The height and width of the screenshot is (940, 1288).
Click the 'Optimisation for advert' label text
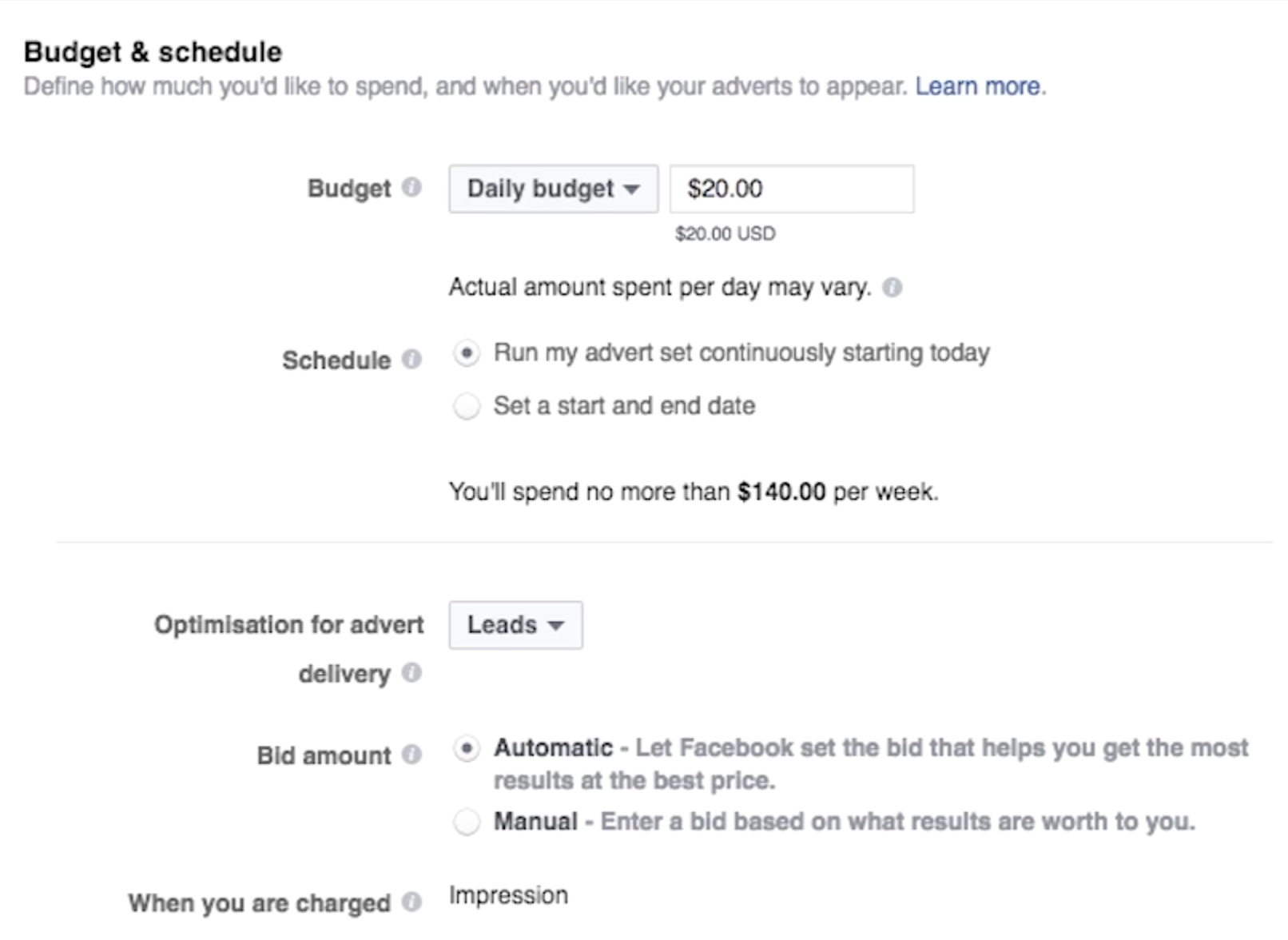coord(288,624)
